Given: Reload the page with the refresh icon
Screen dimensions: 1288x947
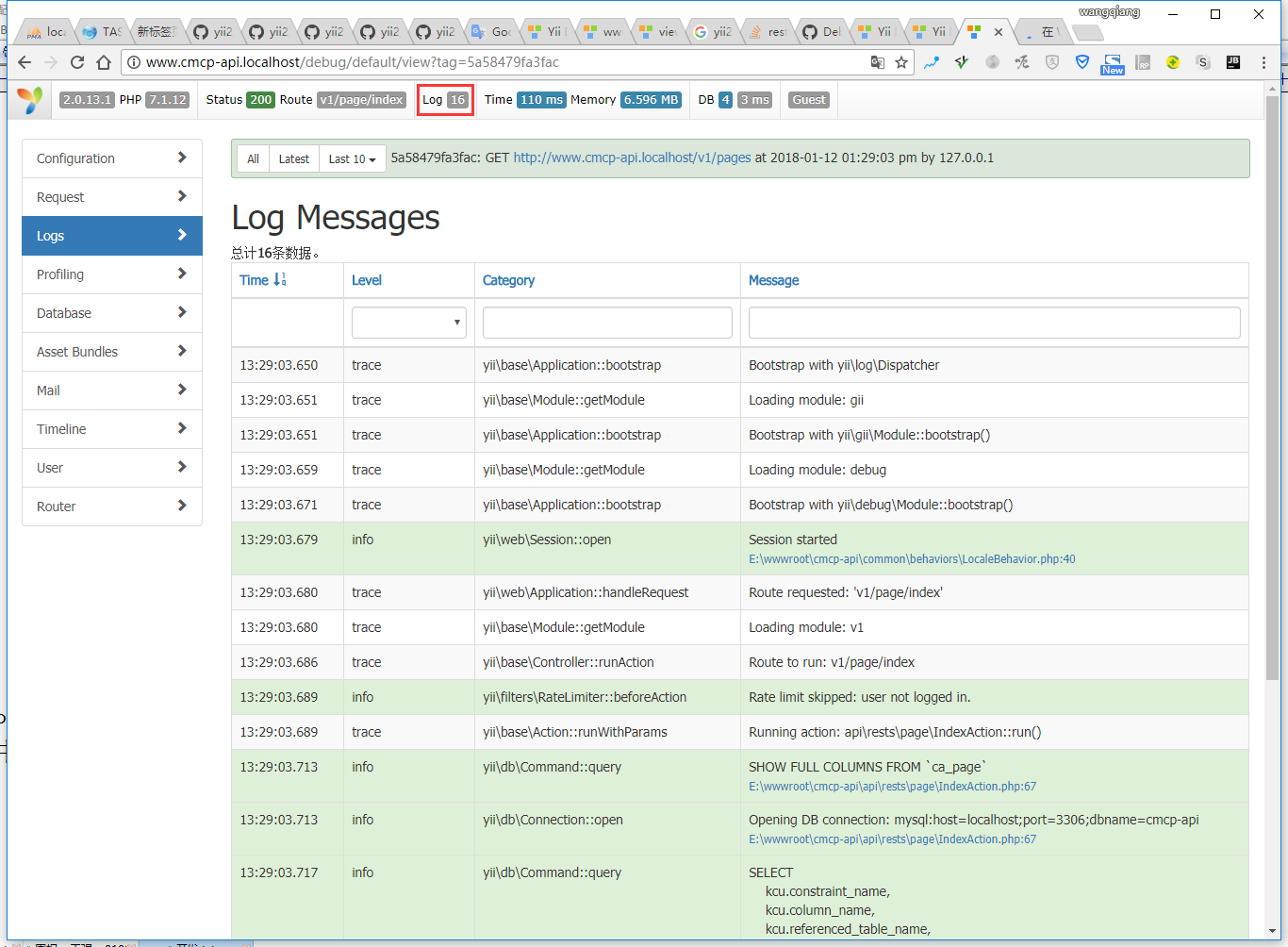Looking at the screenshot, I should (77, 62).
